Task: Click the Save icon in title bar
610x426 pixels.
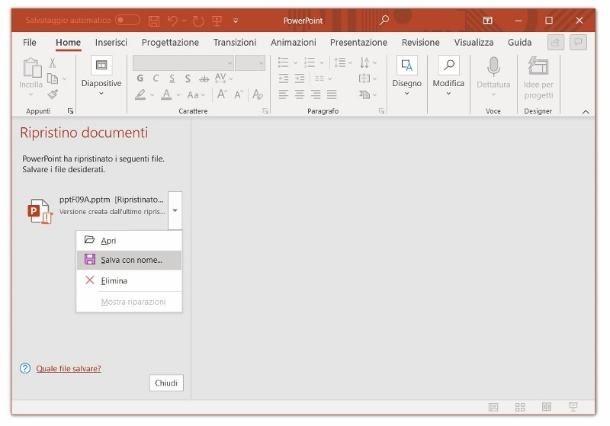Action: tap(154, 20)
